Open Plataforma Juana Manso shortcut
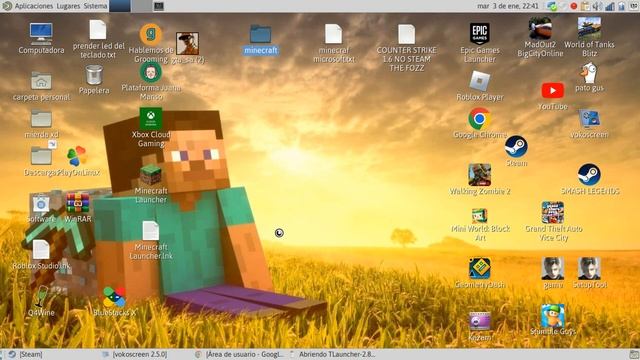 pos(151,72)
